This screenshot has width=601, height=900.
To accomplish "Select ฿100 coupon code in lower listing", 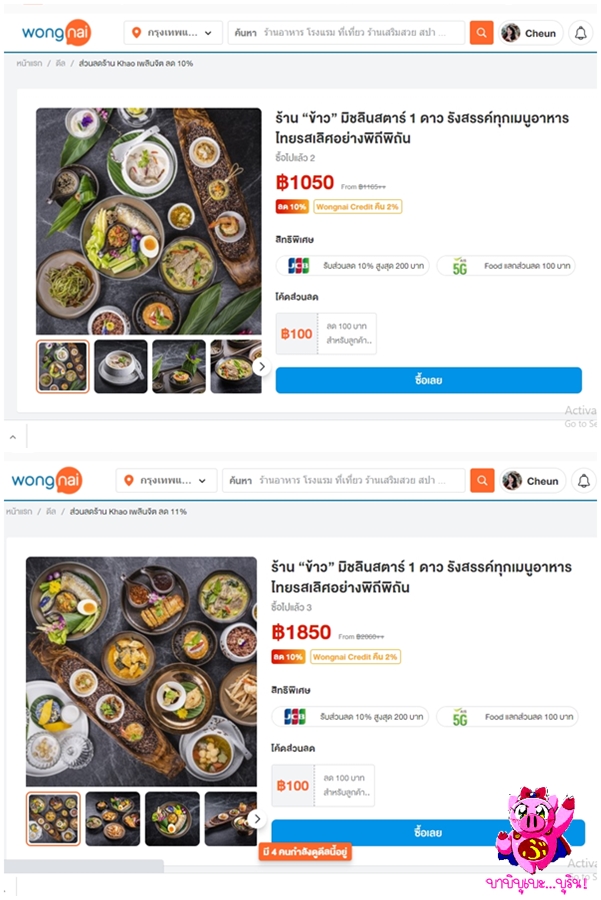I will (x=323, y=786).
